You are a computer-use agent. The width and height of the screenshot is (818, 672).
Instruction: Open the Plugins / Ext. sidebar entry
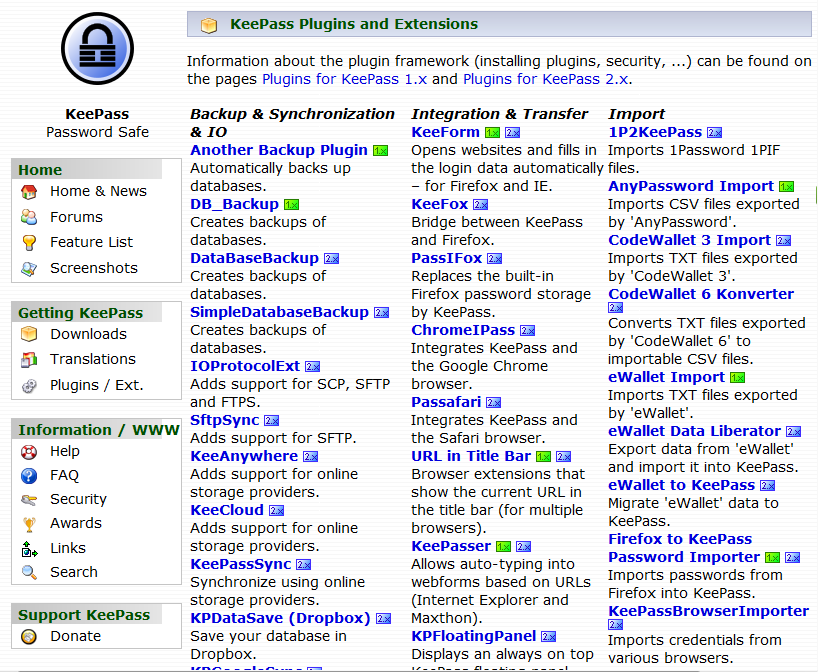97,386
